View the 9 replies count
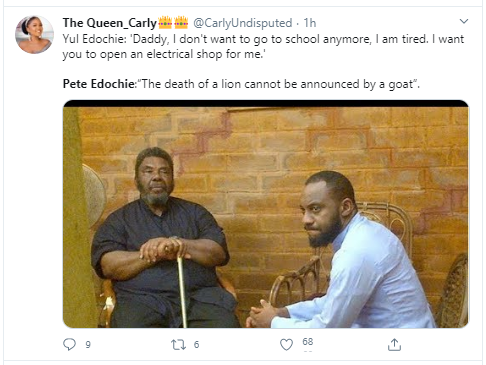Viewport: 486px width, 365px height. click(x=88, y=345)
